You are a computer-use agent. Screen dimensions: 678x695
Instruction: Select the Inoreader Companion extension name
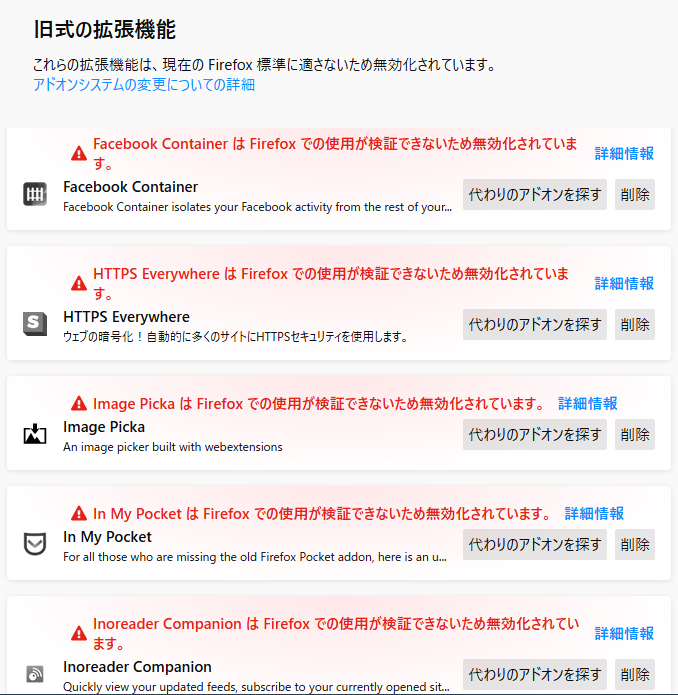[137, 667]
